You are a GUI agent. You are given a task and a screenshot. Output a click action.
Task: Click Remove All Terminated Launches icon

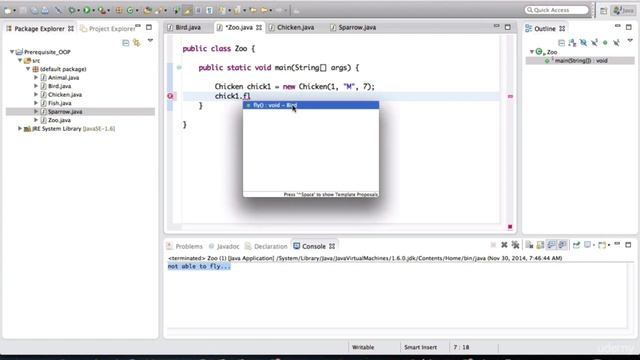pos(516,245)
